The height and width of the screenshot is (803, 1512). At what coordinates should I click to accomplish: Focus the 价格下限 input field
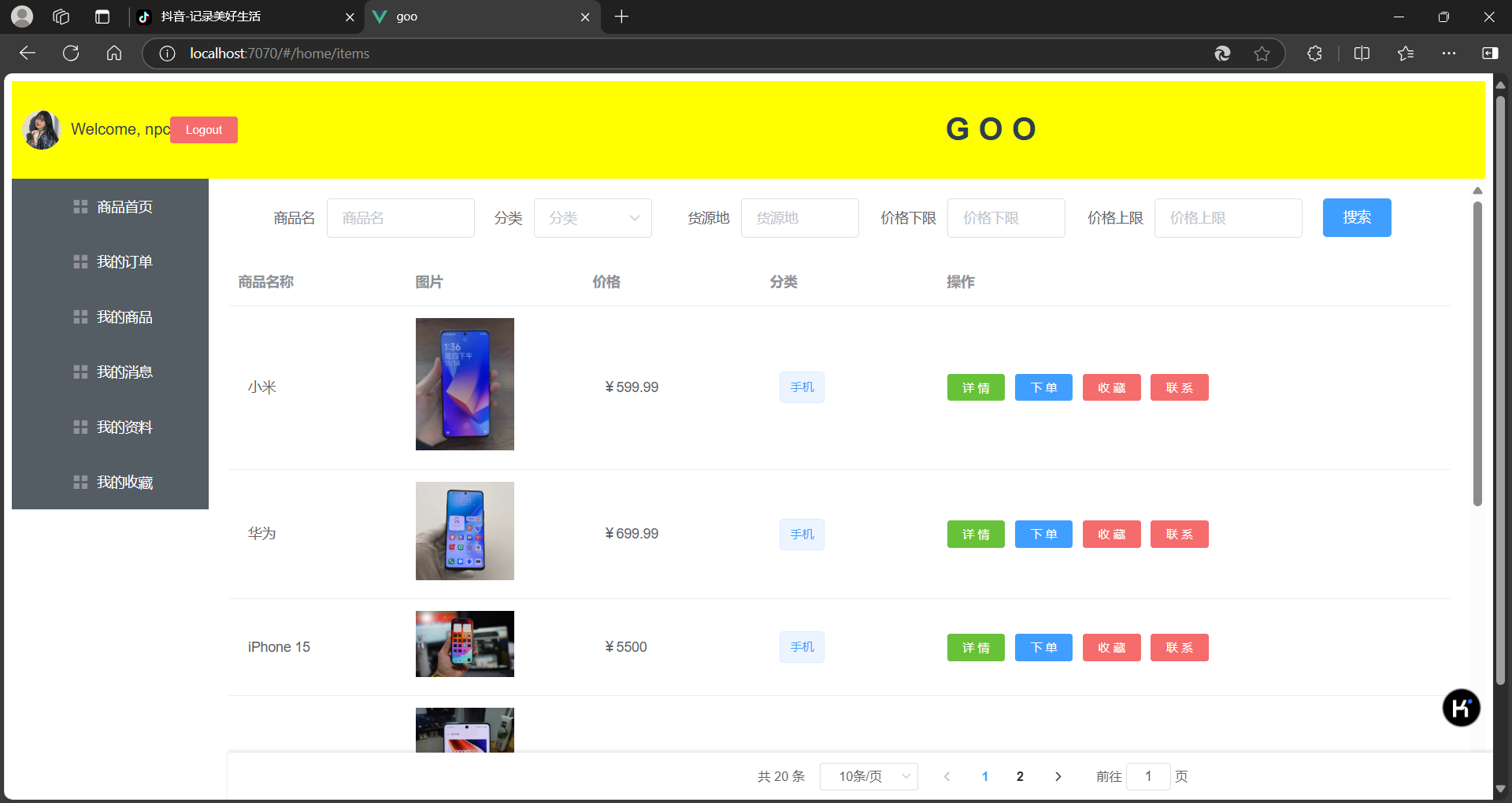[1006, 218]
